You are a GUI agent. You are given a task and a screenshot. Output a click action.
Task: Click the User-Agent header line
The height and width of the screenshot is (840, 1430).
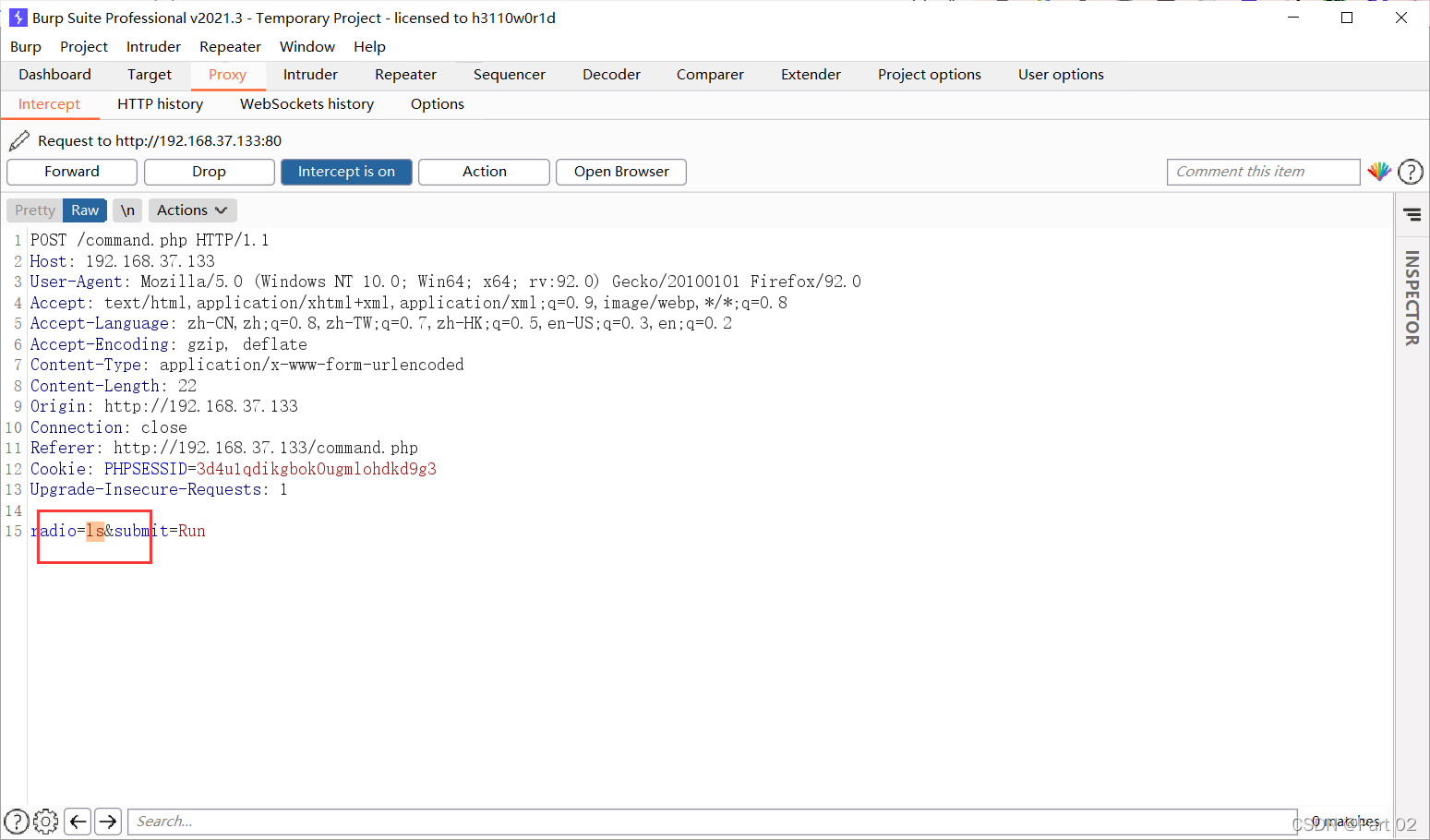point(445,282)
